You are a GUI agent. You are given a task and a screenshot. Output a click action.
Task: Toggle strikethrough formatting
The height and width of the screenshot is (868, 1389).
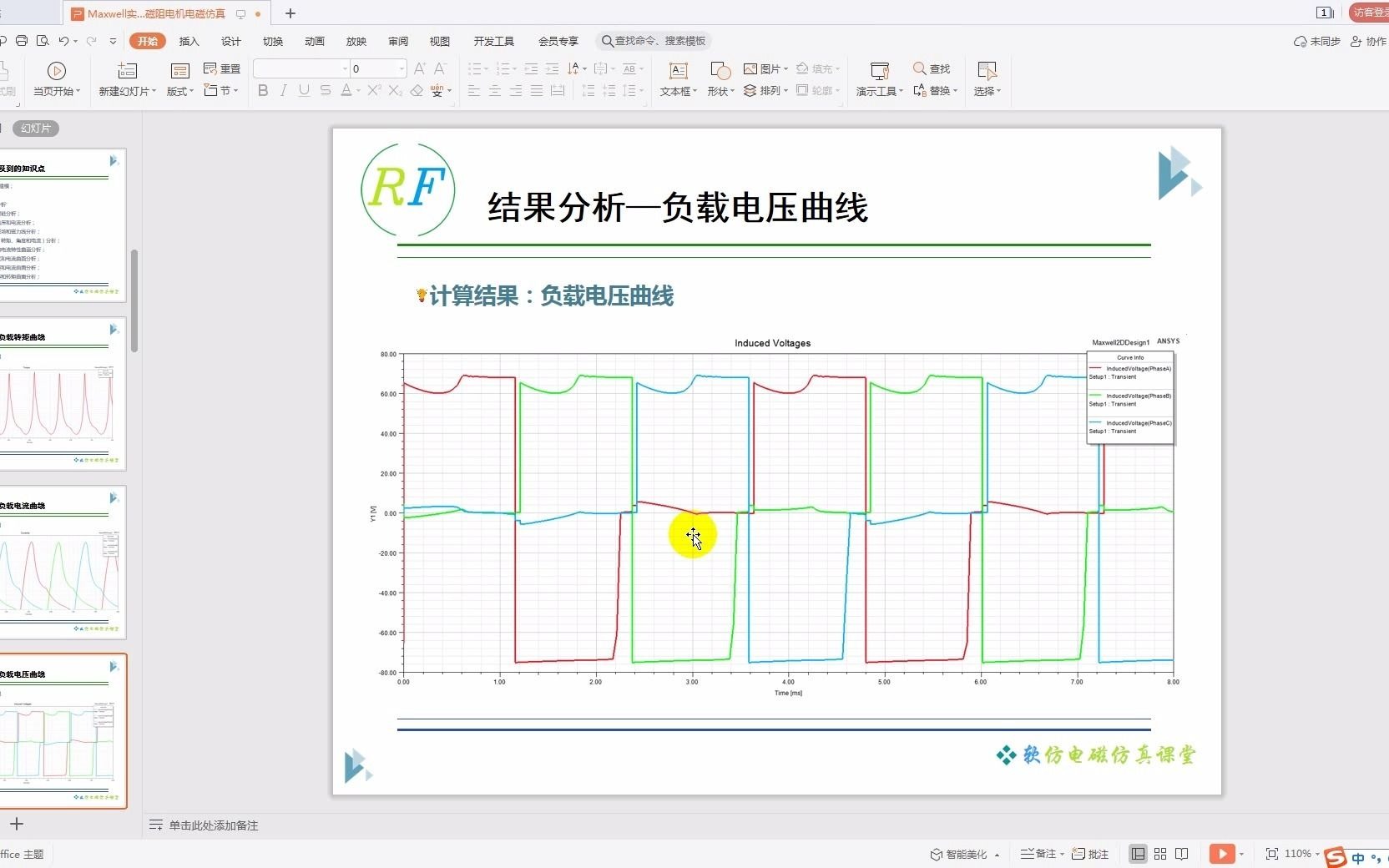[326, 90]
